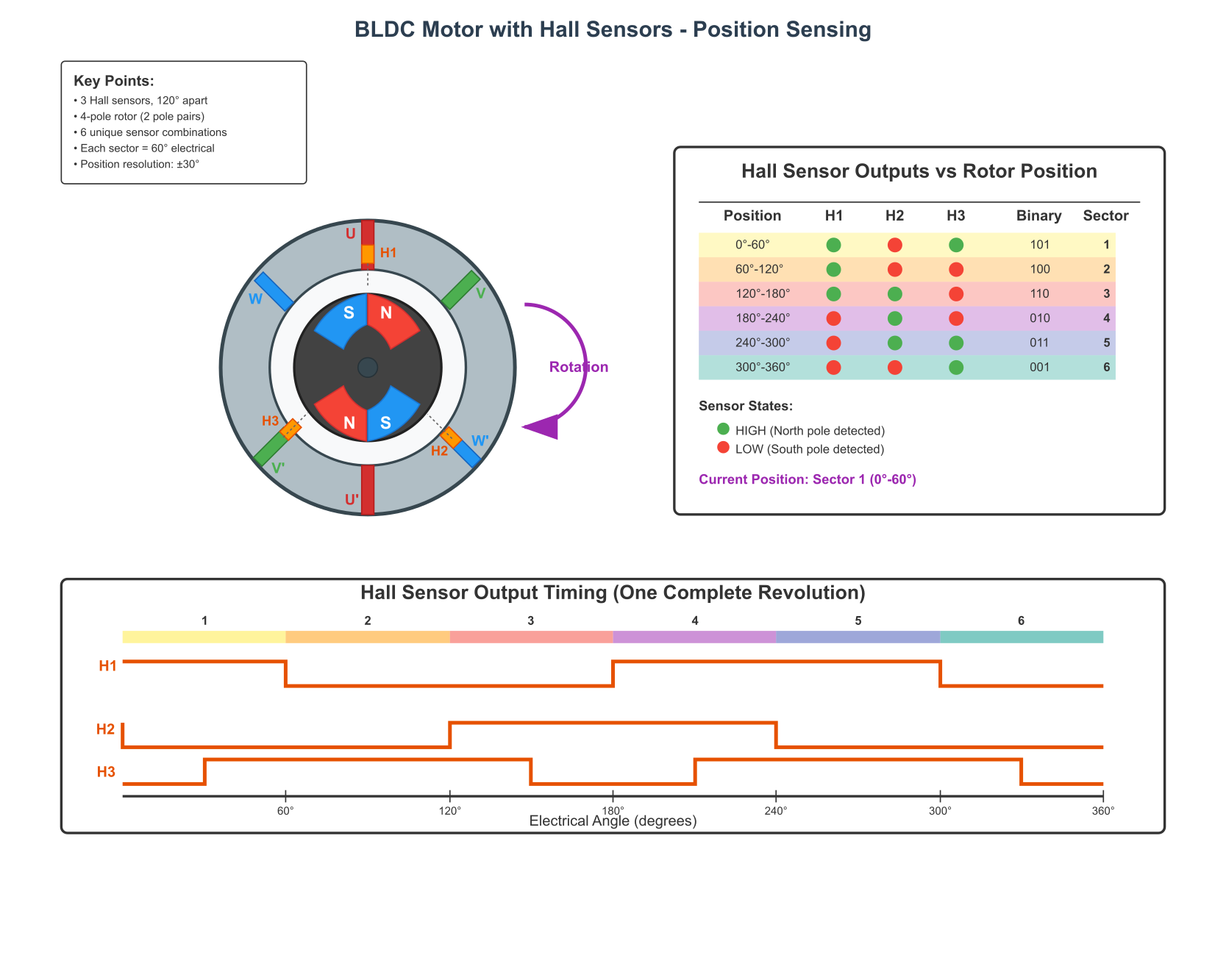Click the purple rotation arrowhead

[x=543, y=426]
